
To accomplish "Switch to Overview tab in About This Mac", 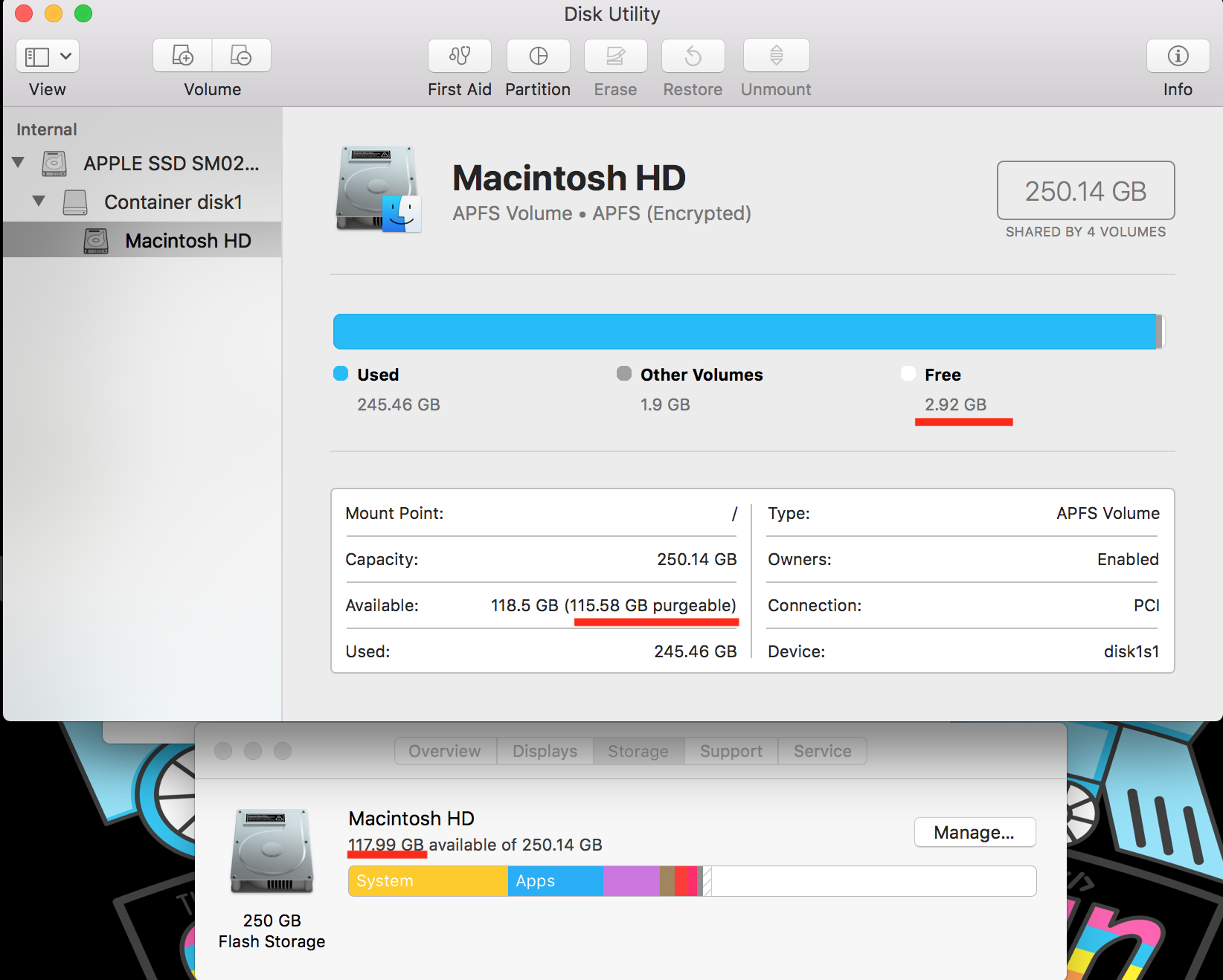I will point(445,751).
